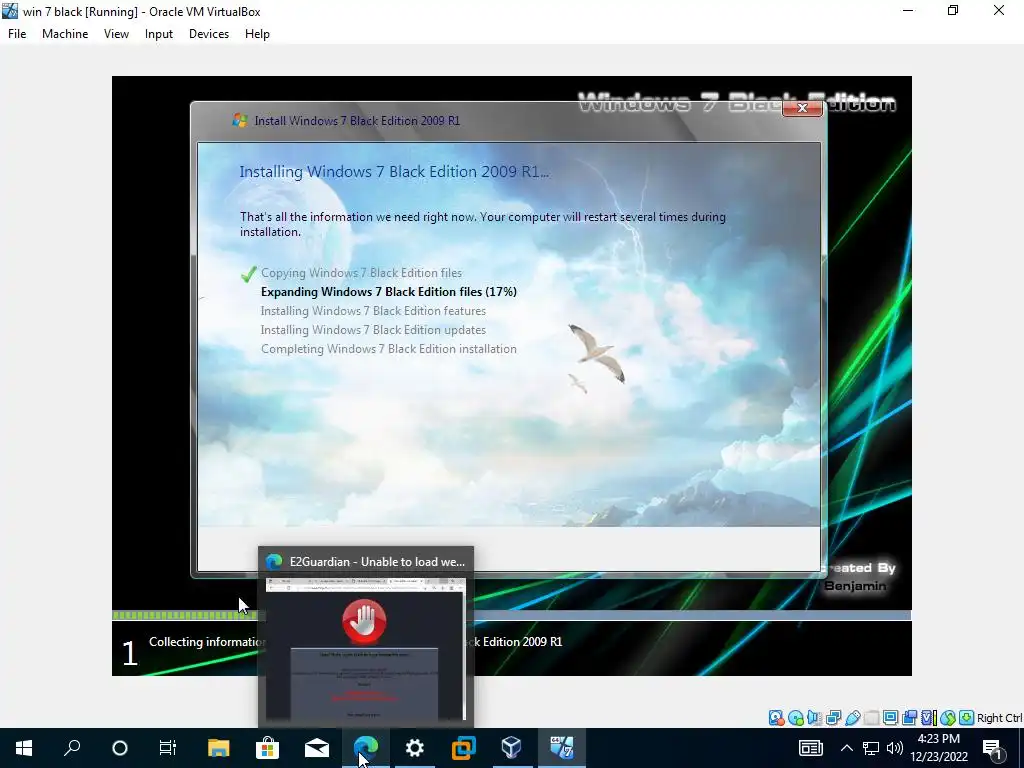Click the display settings status icon
Screen dimensions: 1024x768
tap(890, 718)
